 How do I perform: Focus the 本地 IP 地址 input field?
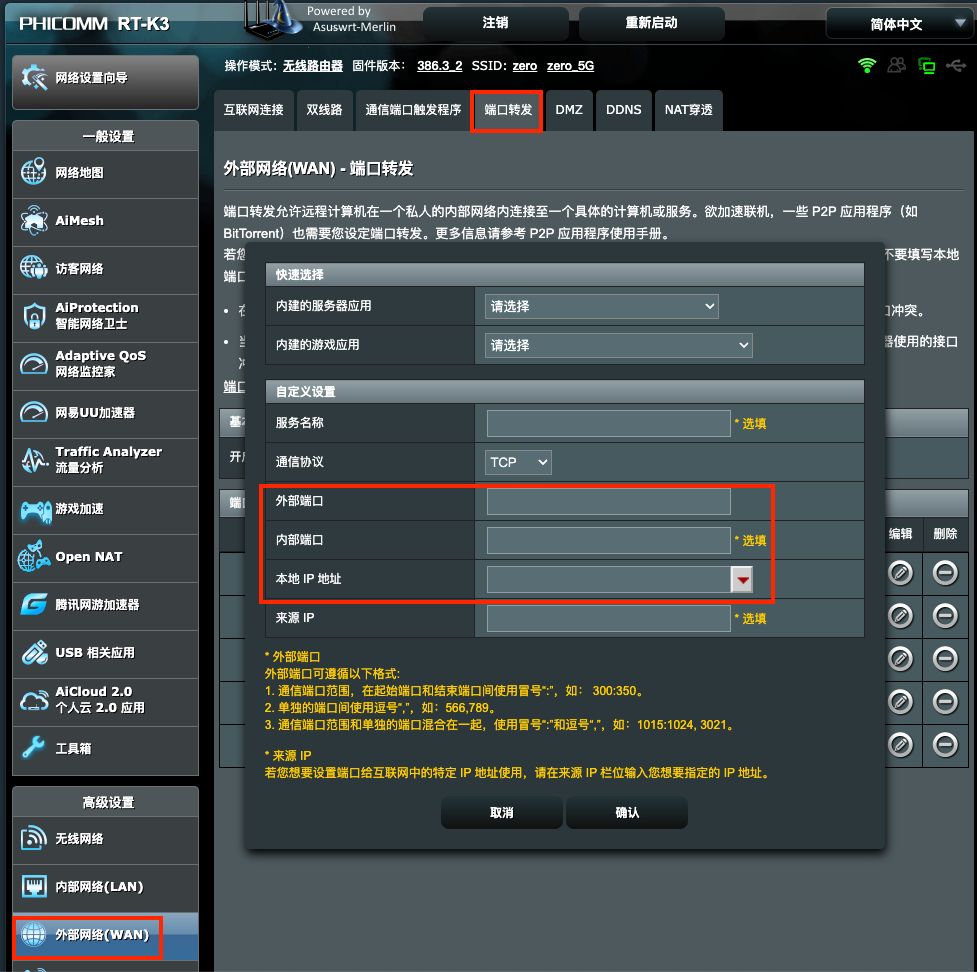(608, 579)
